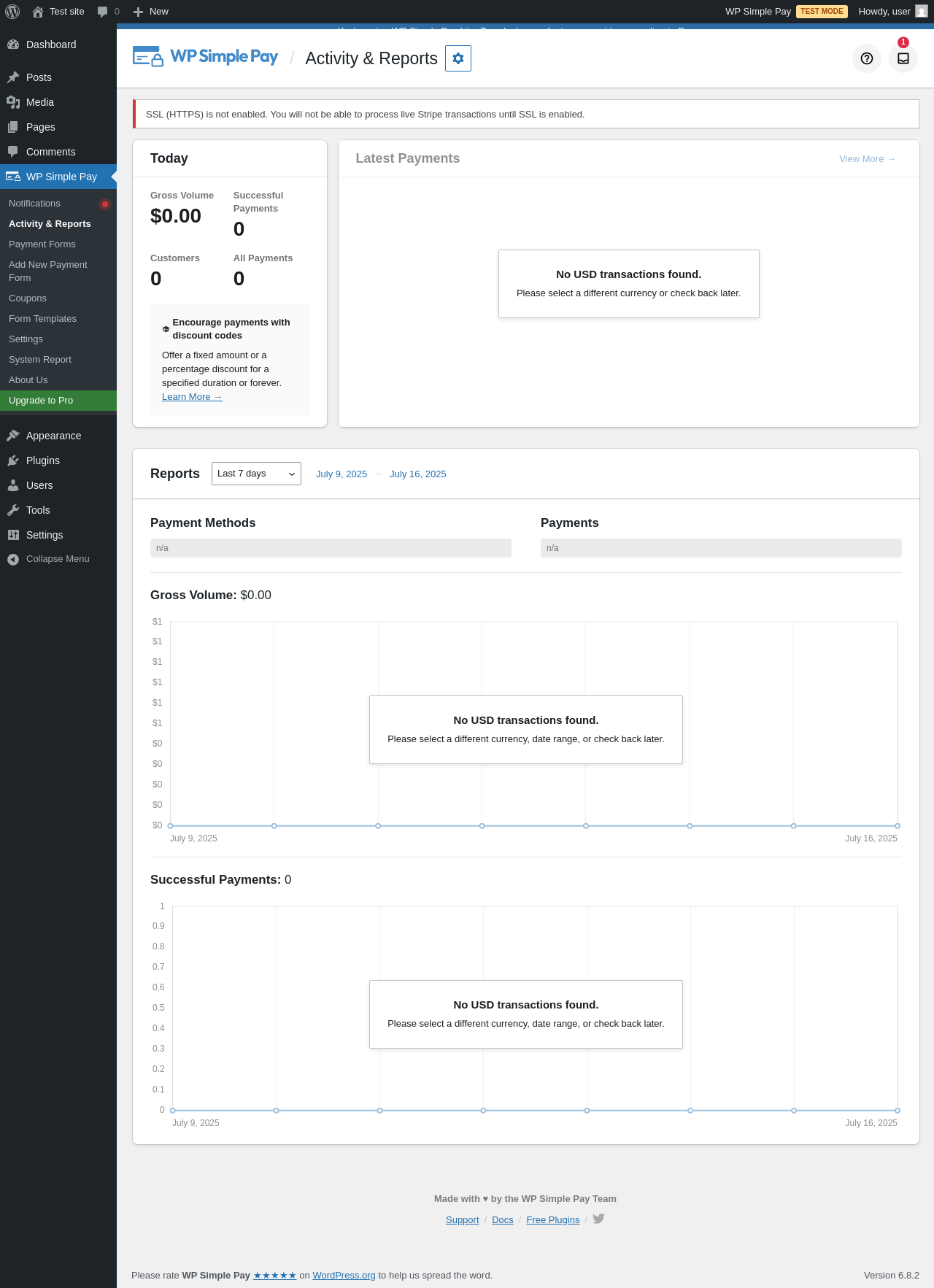Open Comments menu in sidebar
The width and height of the screenshot is (934, 1288).
[x=58, y=152]
